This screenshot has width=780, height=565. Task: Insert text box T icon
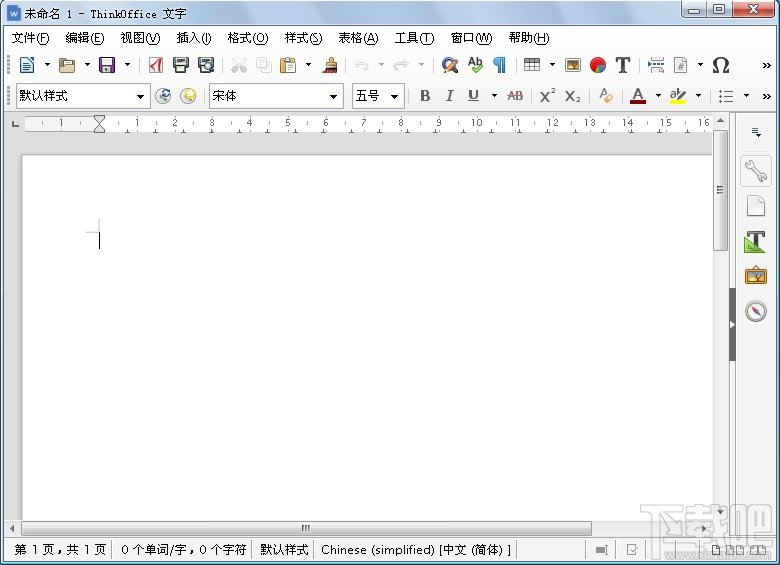(623, 65)
